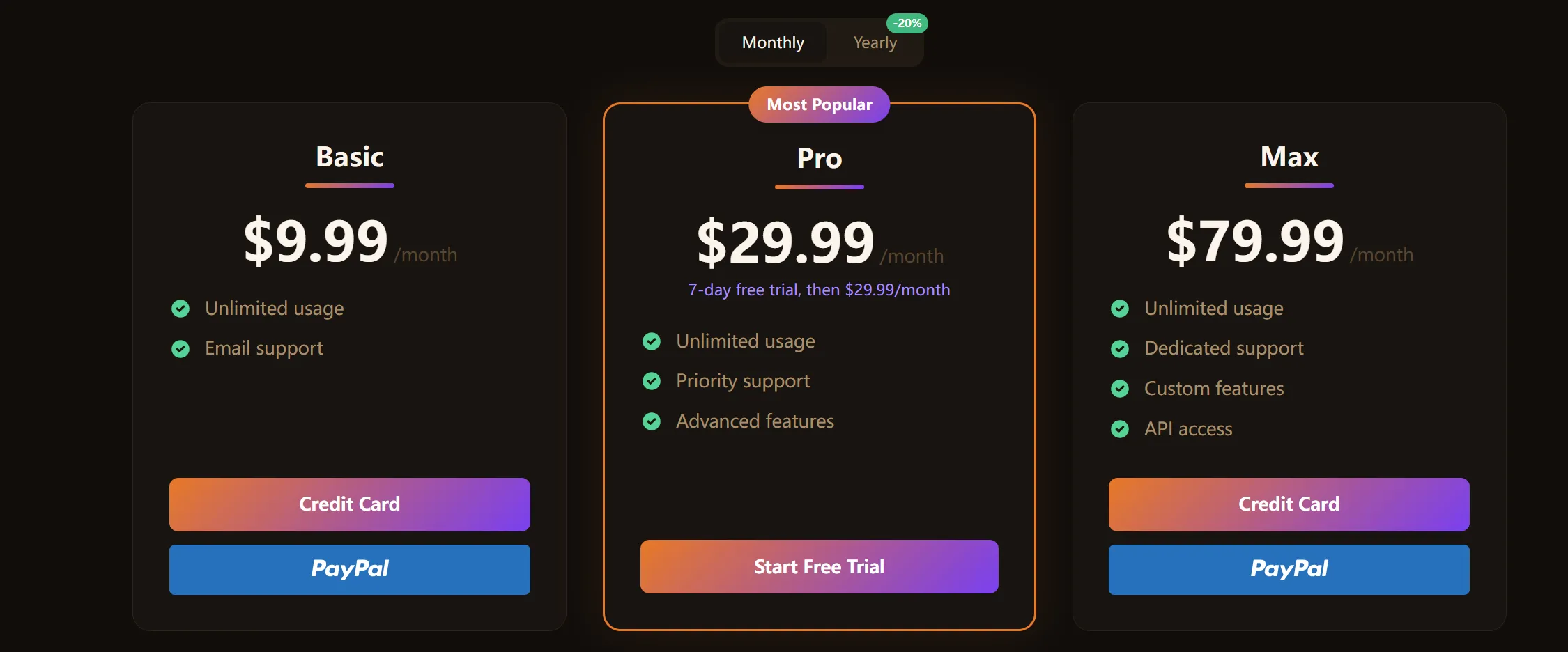Click checkmark icon beside Custom features
This screenshot has width=1568, height=652.
pos(1120,389)
